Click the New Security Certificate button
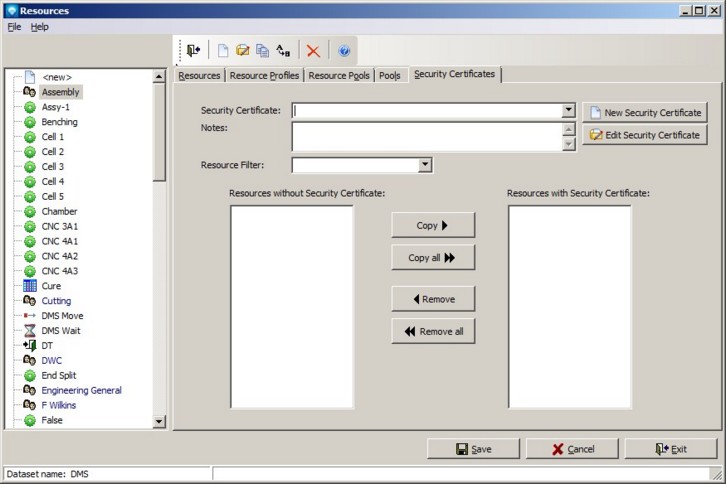Viewport: 726px width, 484px height. [644, 113]
